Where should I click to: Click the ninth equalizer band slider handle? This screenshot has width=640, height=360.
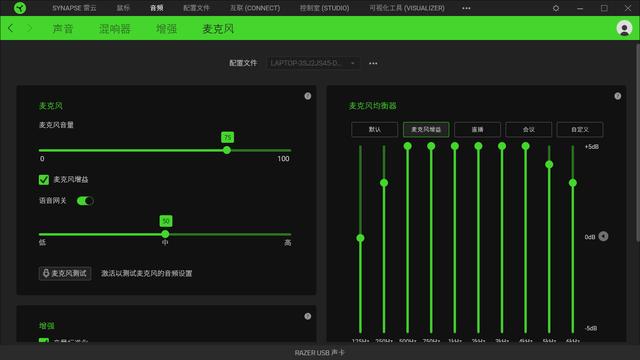click(x=549, y=164)
